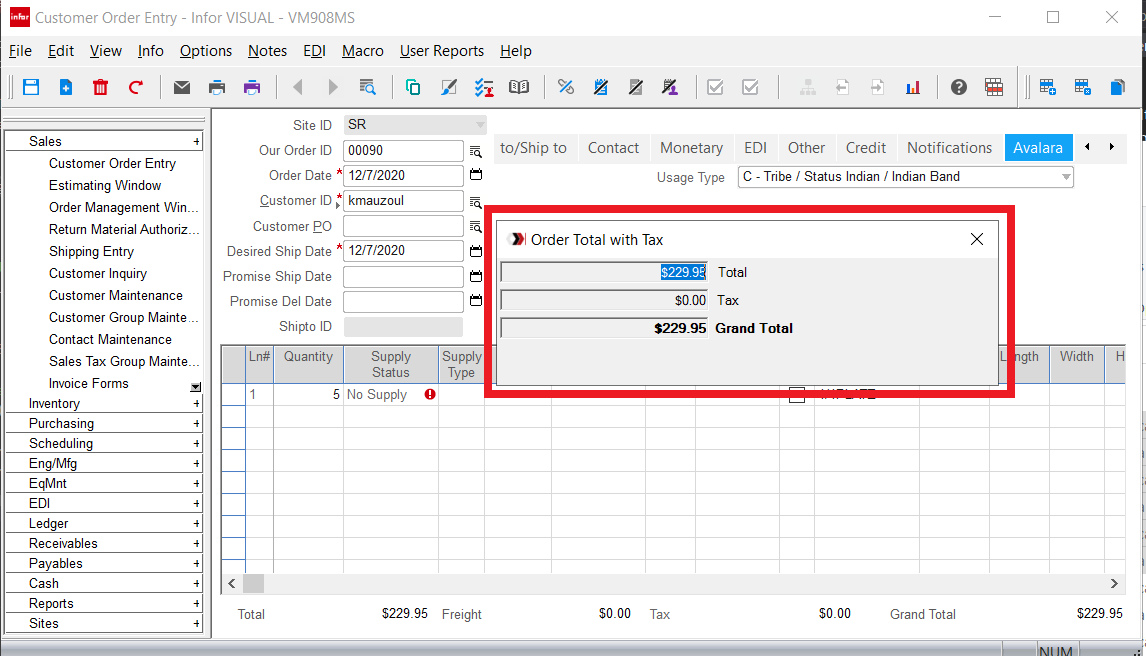Expand the Purchasing group

pos(196,424)
